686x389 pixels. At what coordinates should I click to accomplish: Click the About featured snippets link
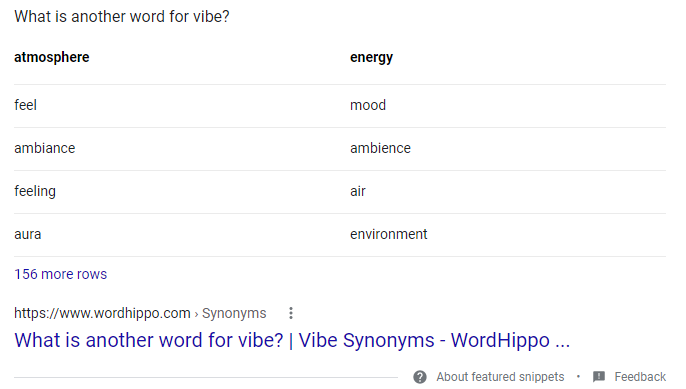500,377
